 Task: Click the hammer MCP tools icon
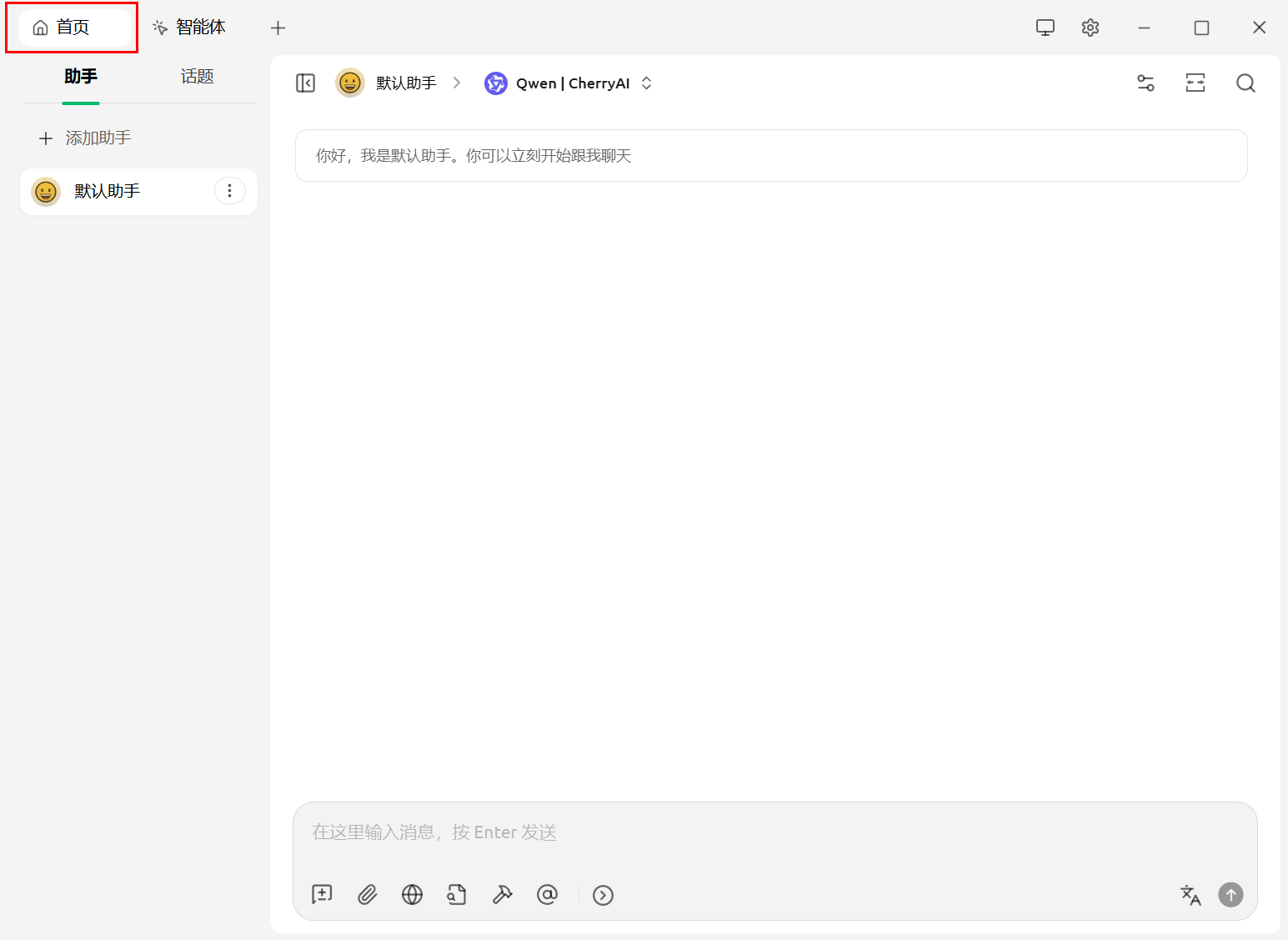pos(502,895)
